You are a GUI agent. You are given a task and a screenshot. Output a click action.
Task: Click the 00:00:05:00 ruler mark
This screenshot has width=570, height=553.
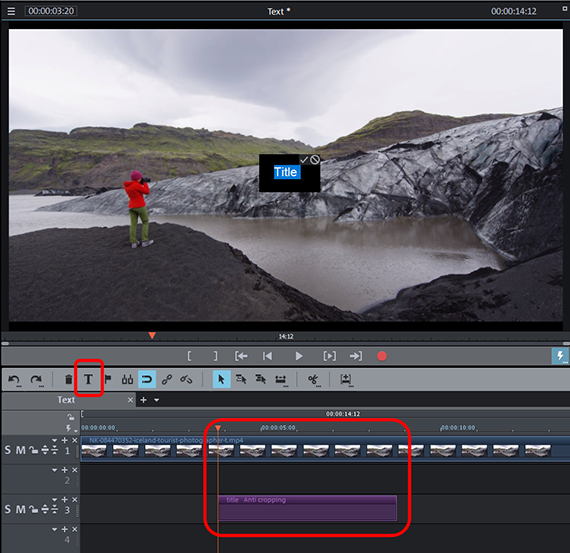[x=279, y=428]
